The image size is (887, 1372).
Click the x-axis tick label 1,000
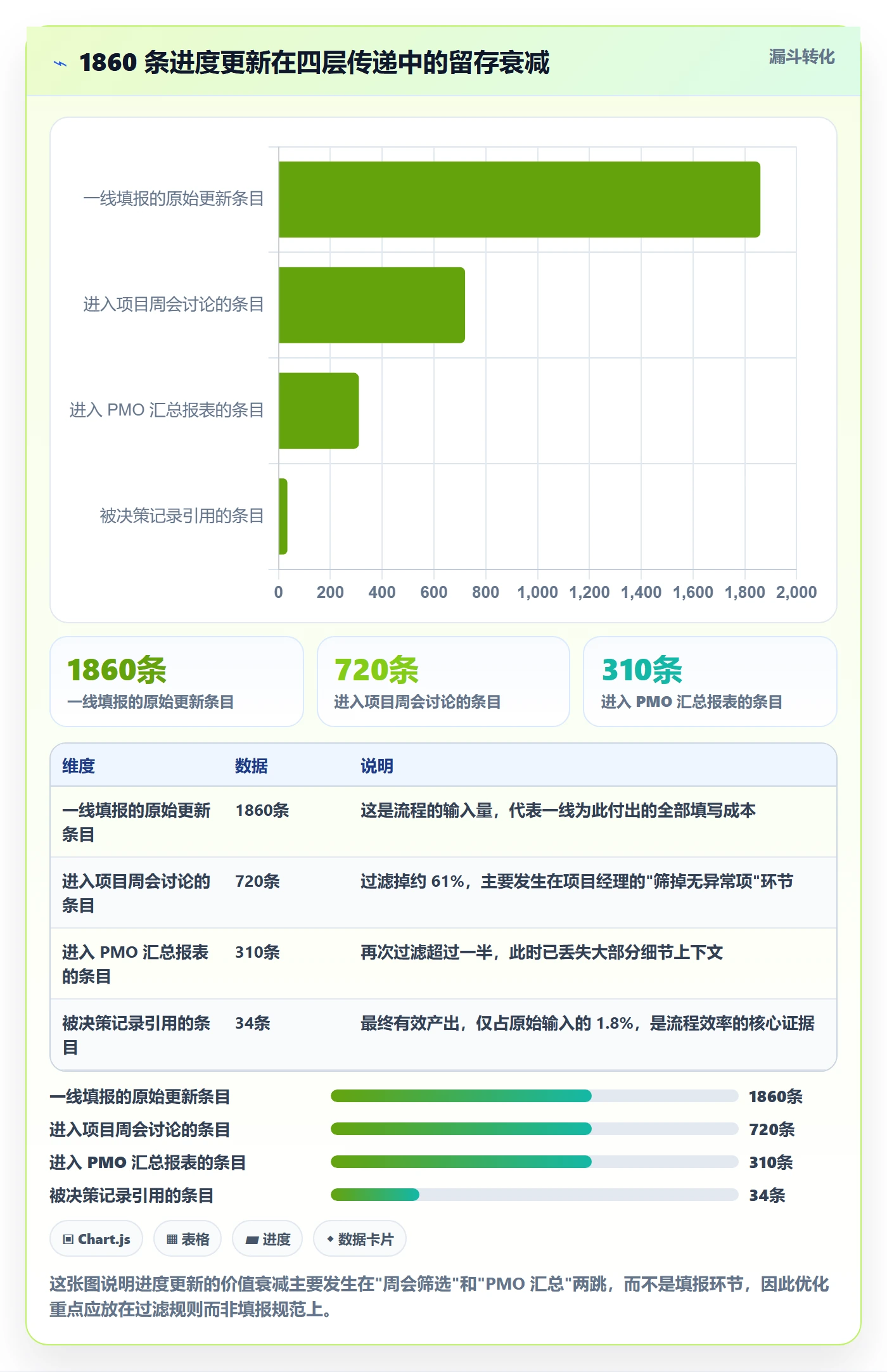coord(537,592)
